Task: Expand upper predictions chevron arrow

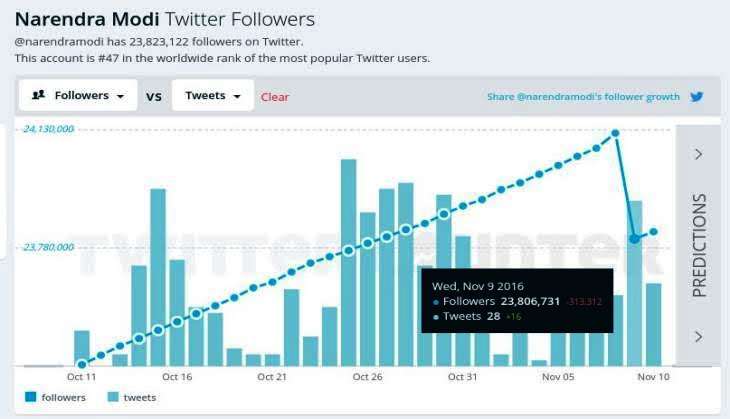Action: pos(698,154)
